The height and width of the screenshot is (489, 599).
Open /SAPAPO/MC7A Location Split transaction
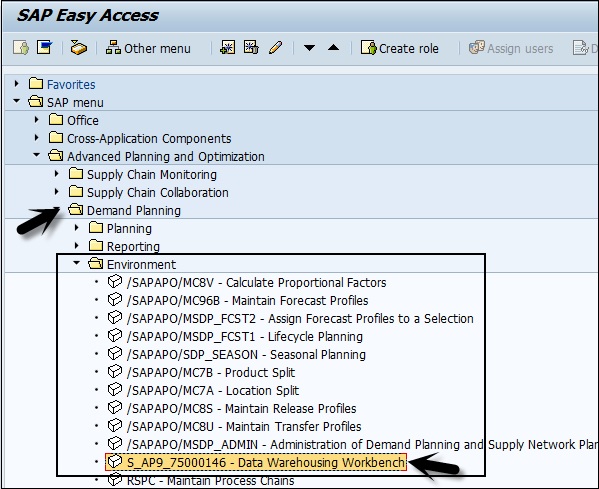[213, 390]
